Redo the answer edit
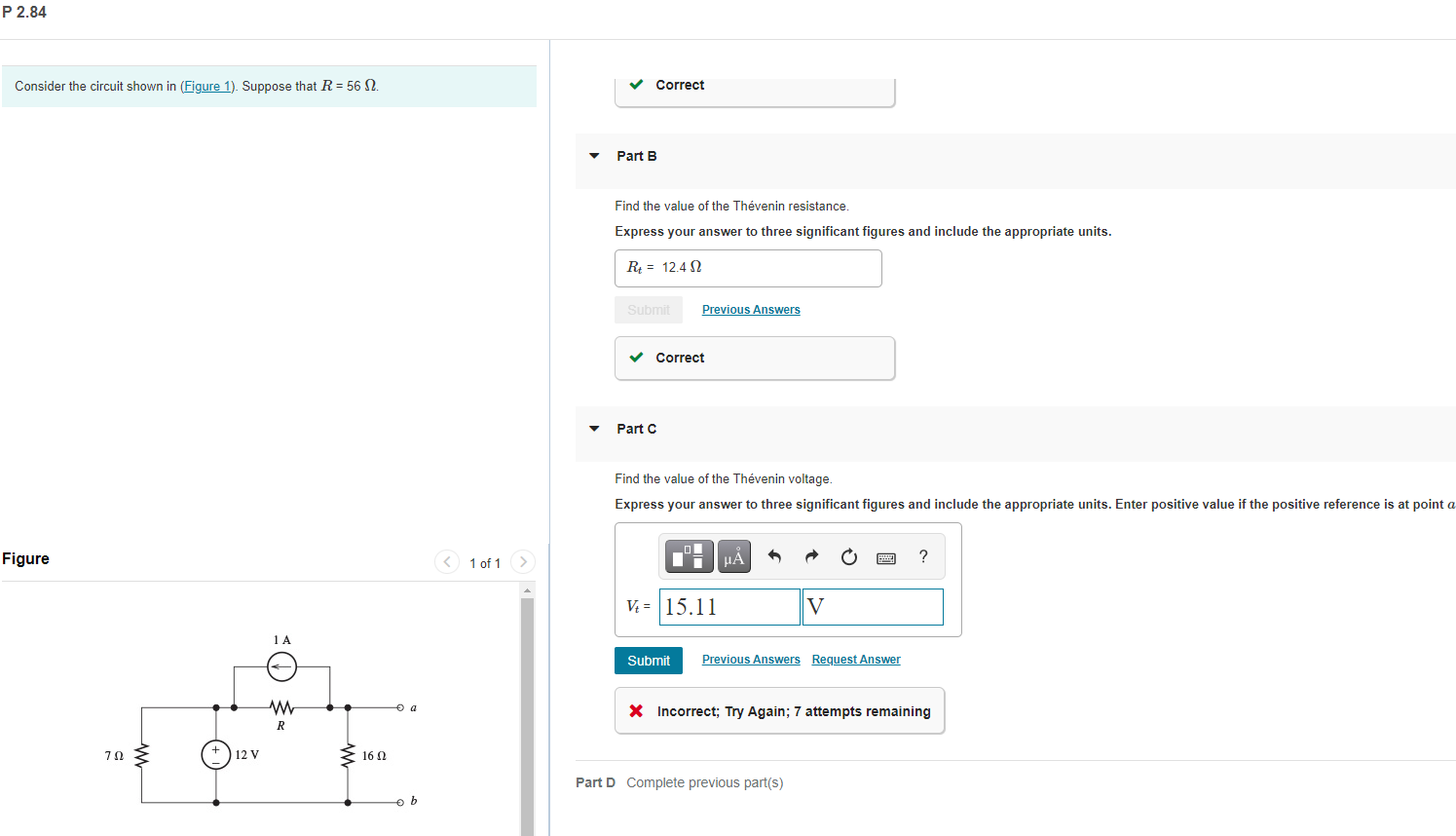 tap(811, 556)
